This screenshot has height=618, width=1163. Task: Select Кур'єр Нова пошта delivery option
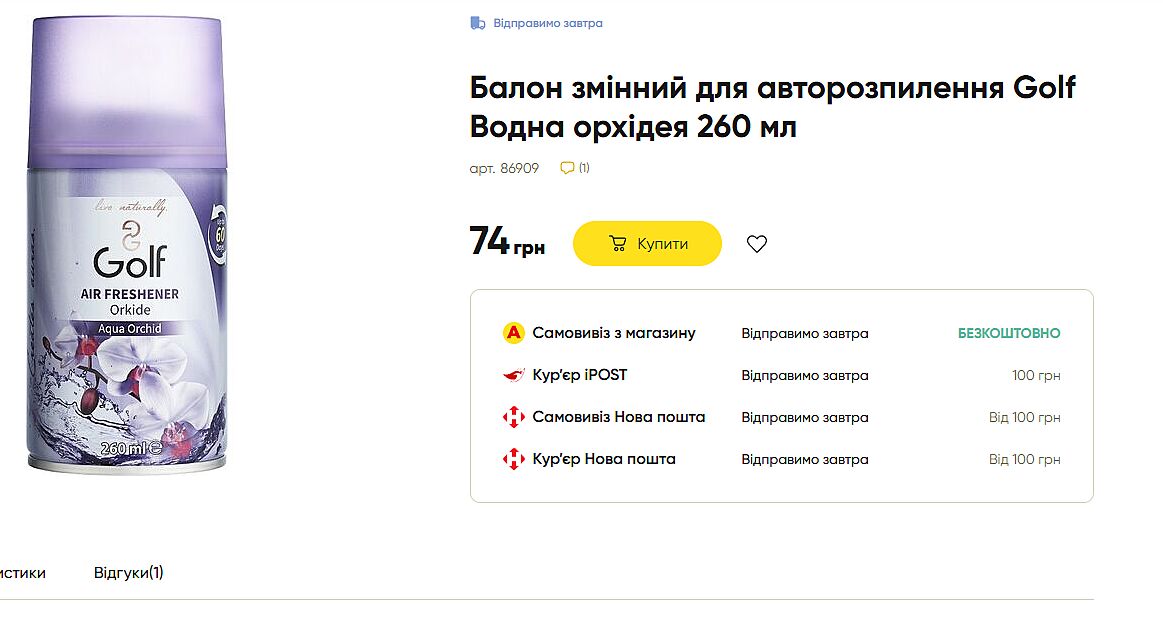(x=603, y=459)
